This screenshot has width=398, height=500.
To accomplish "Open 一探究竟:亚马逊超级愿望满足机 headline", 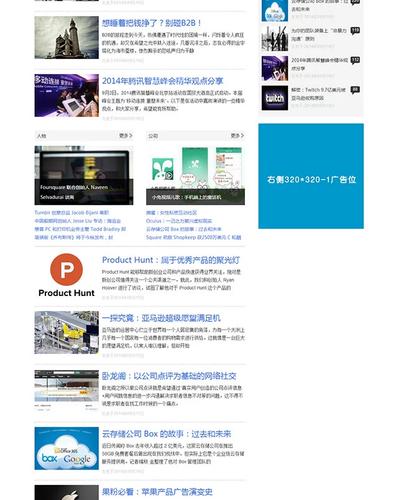I will pyautogui.click(x=161, y=318).
